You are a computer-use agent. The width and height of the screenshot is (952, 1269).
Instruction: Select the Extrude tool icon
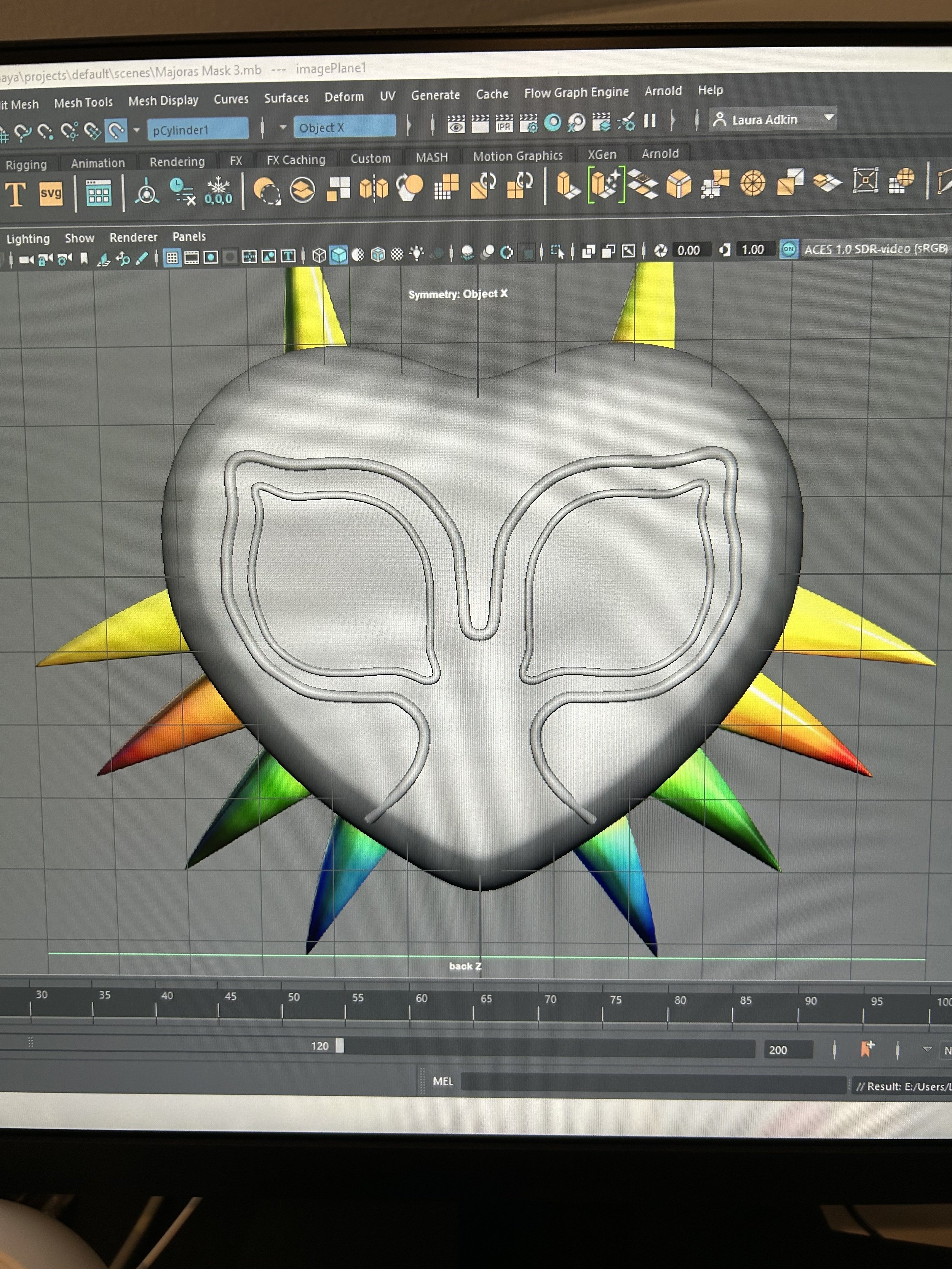(x=569, y=185)
